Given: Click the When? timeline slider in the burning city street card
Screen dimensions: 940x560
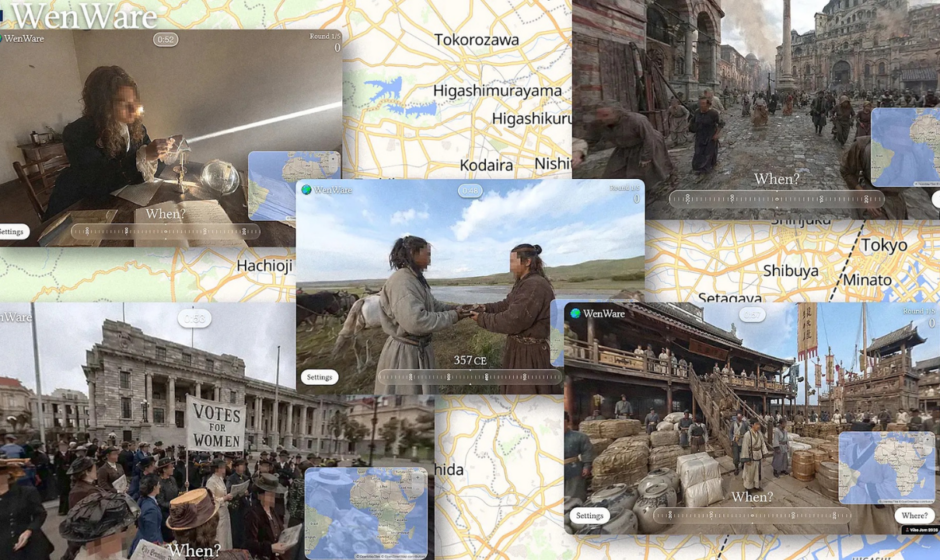Looking at the screenshot, I should (776, 199).
